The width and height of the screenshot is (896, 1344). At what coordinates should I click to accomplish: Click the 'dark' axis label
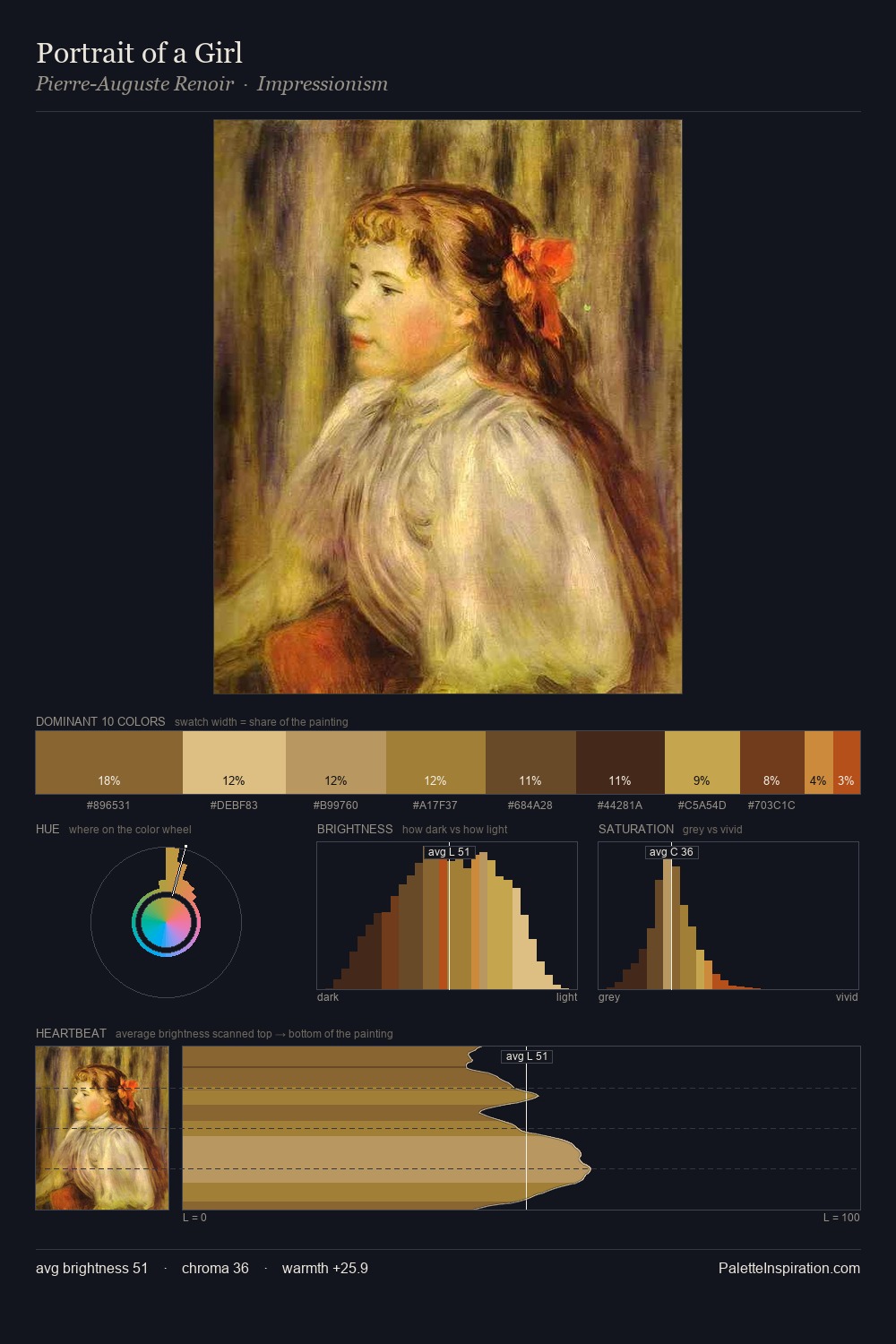click(x=328, y=997)
